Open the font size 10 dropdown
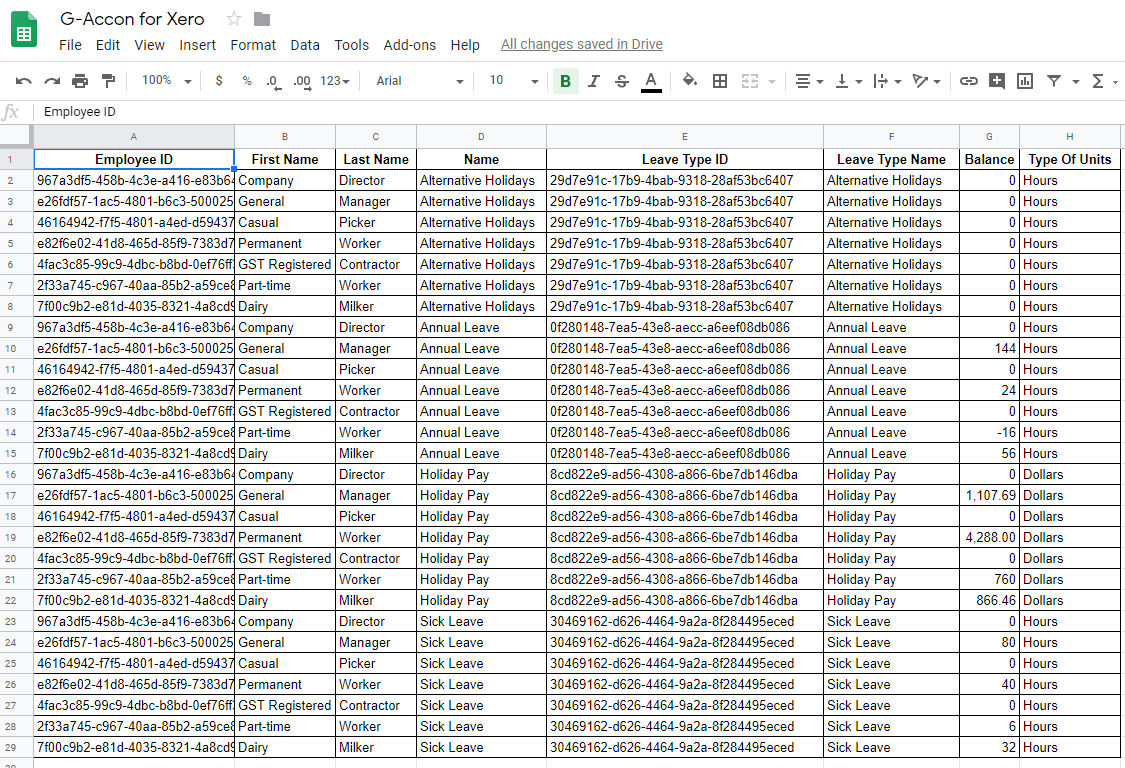 pyautogui.click(x=514, y=81)
